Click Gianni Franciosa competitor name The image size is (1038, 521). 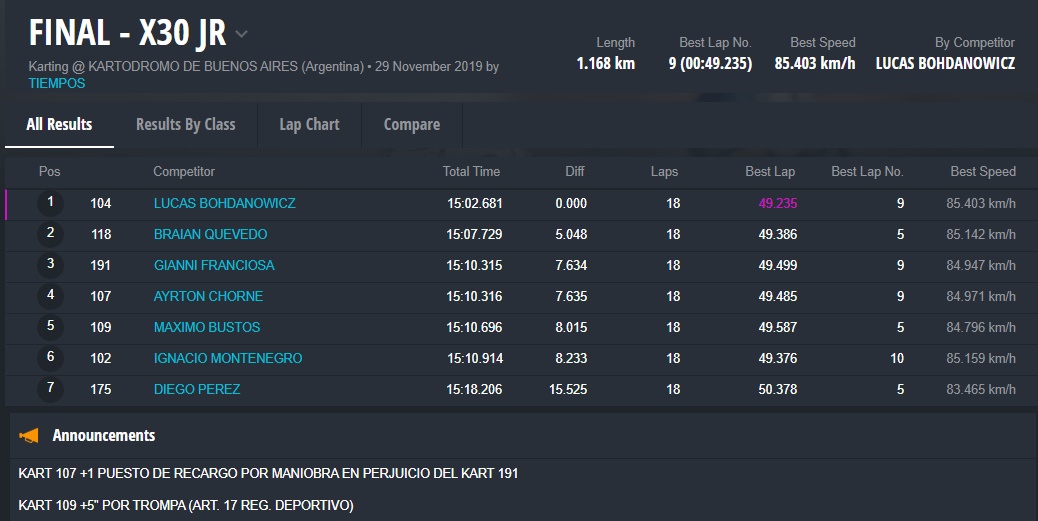tap(213, 265)
